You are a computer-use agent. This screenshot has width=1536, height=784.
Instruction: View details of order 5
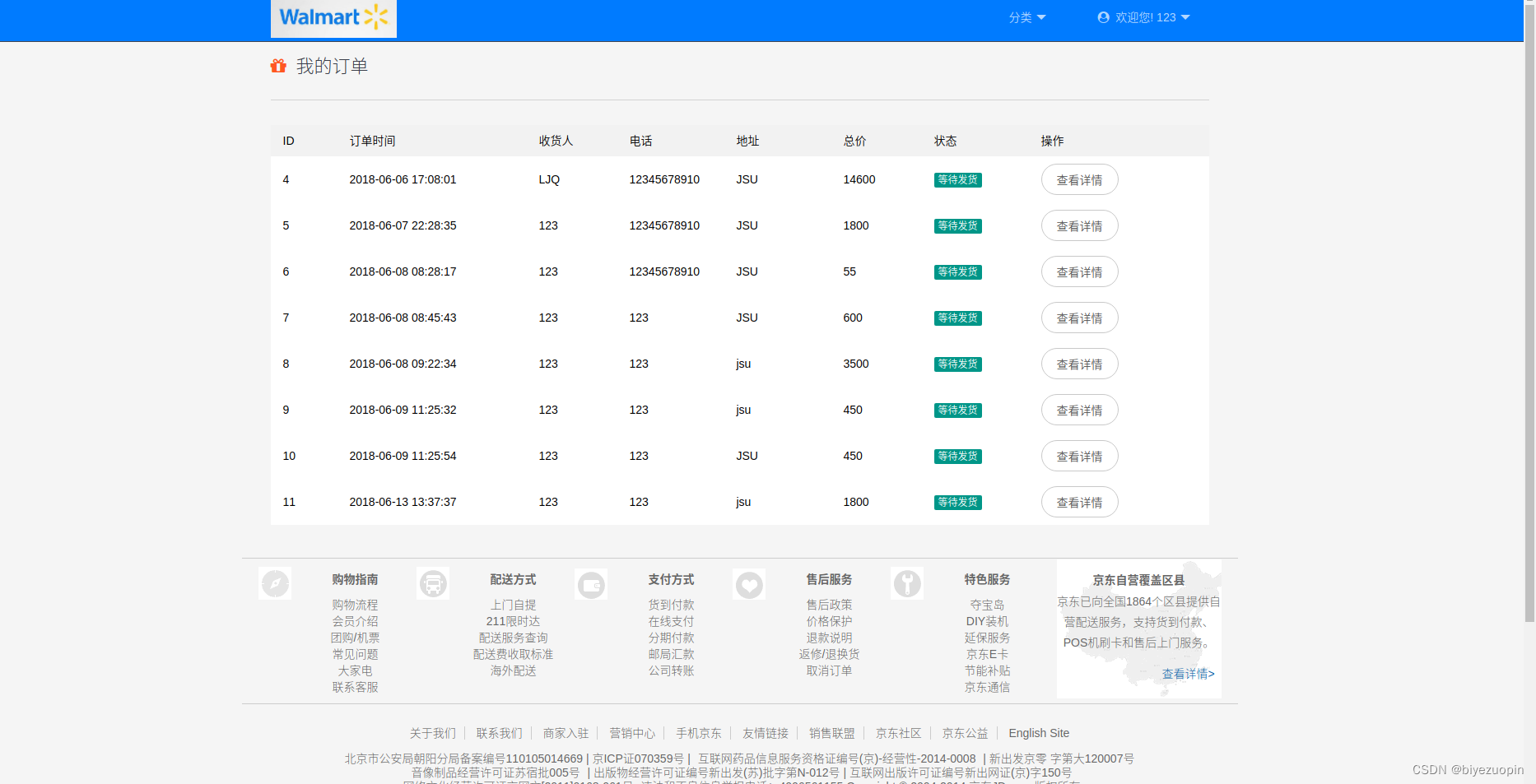tap(1079, 225)
